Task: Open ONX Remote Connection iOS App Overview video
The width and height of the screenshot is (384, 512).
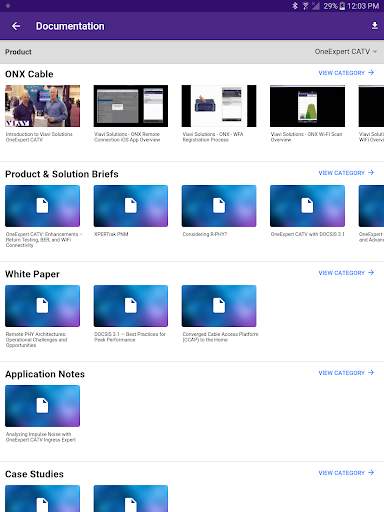Action: coord(131,106)
